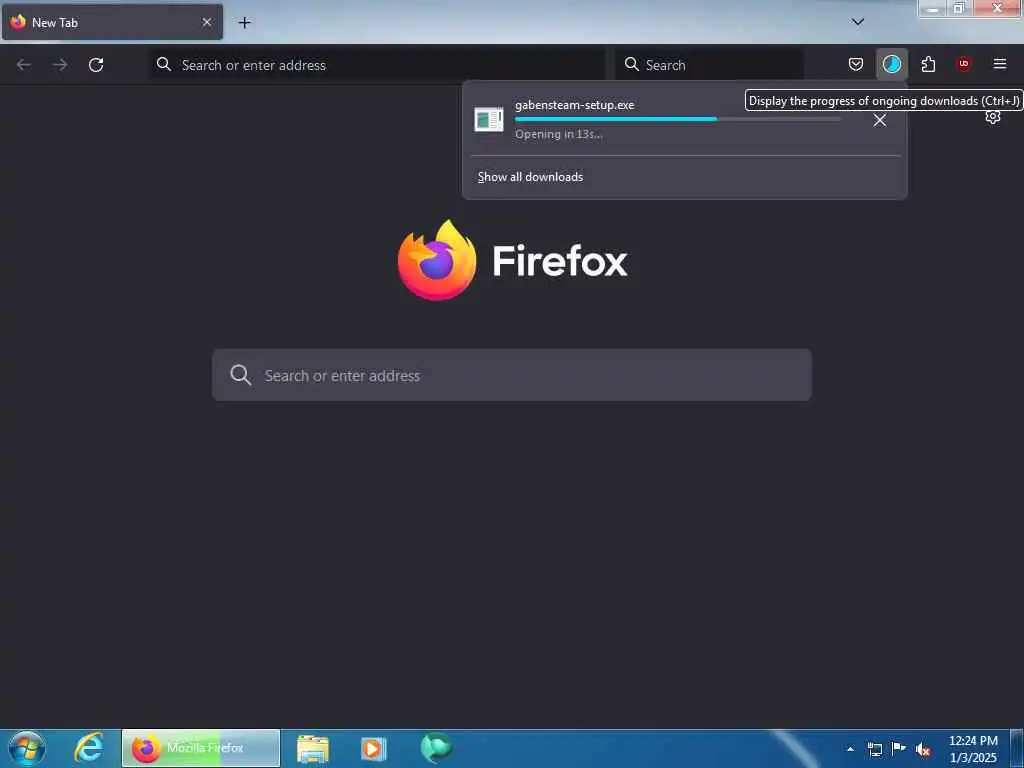Screen dimensions: 1024x768
Task: Select Mozilla Firefox taskbar button
Action: (201, 748)
